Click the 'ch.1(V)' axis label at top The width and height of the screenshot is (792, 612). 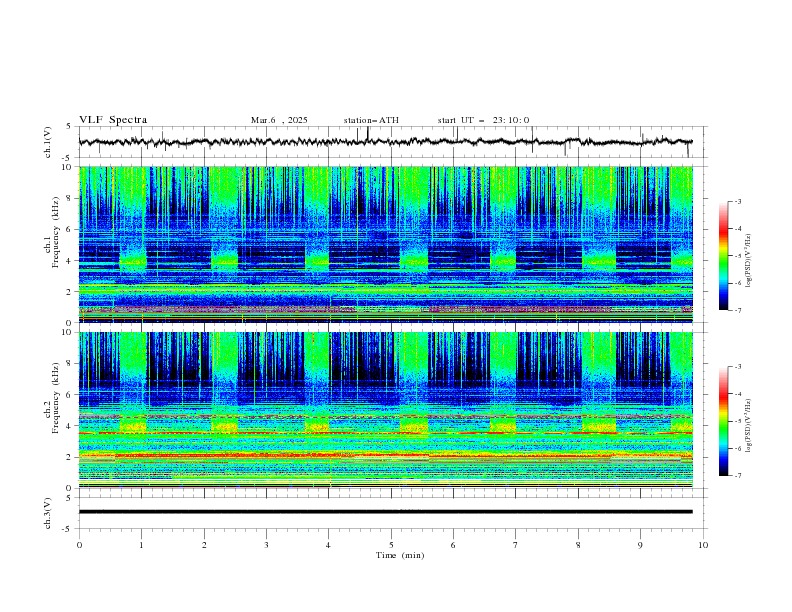48,142
